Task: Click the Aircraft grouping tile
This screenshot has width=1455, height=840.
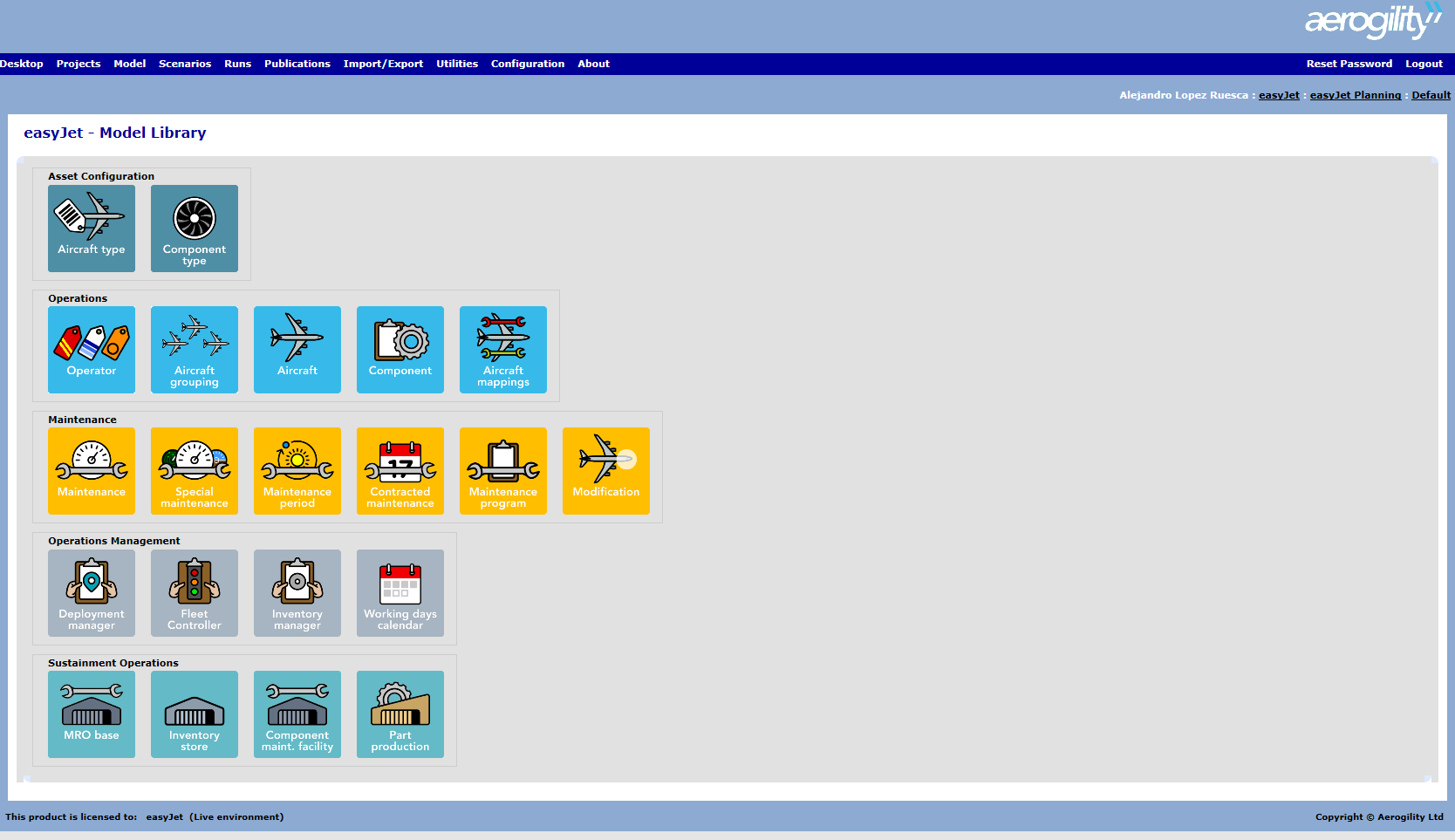Action: [x=195, y=349]
